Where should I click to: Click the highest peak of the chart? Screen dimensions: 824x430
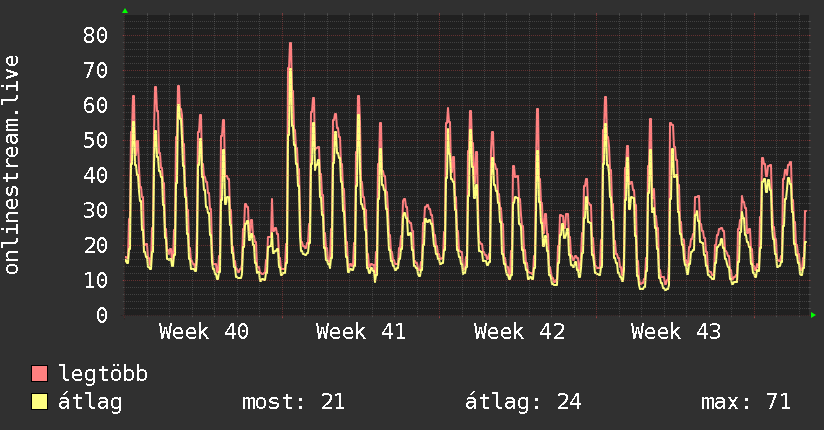(290, 44)
